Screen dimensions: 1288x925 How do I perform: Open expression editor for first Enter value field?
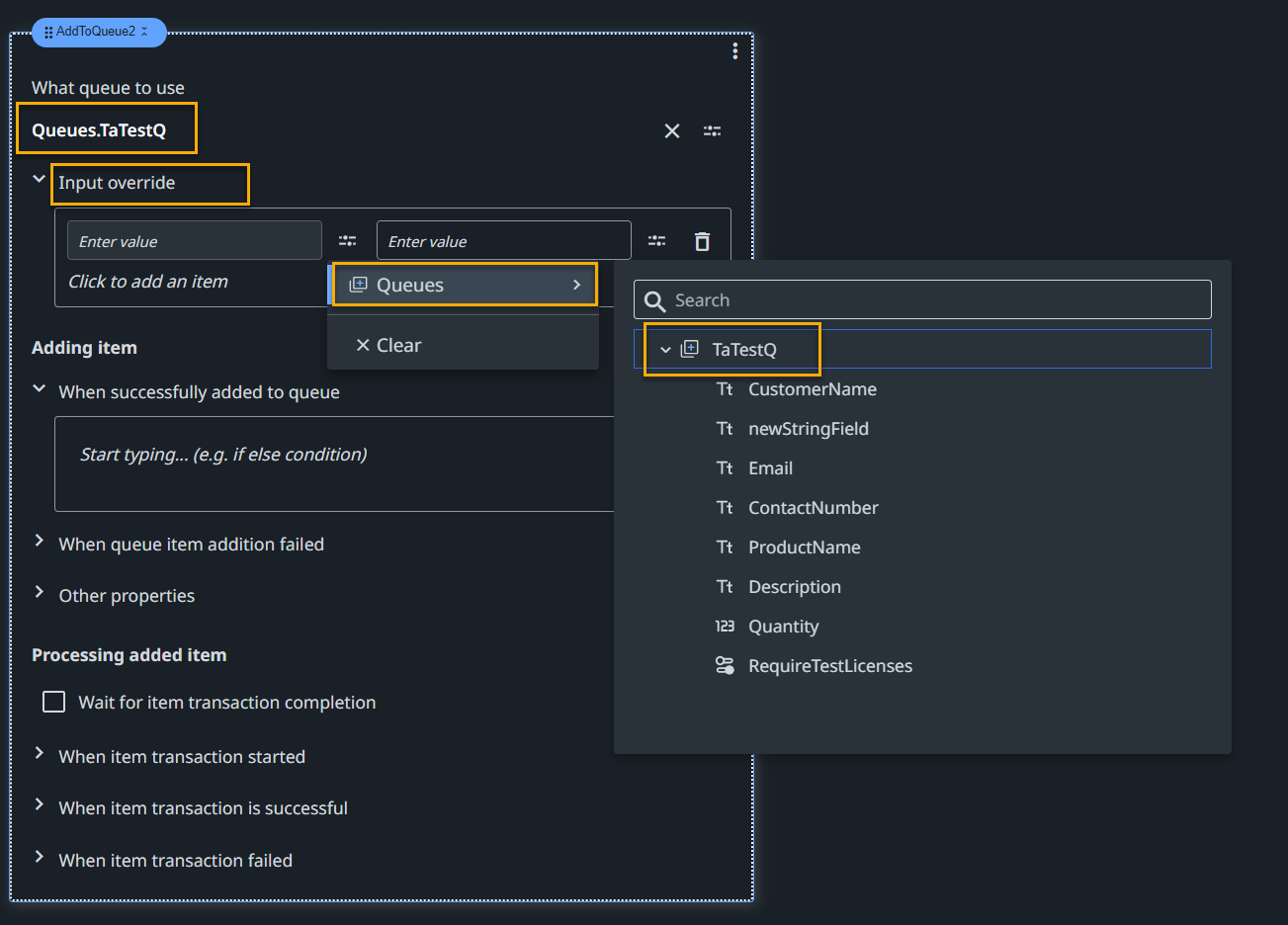[347, 240]
